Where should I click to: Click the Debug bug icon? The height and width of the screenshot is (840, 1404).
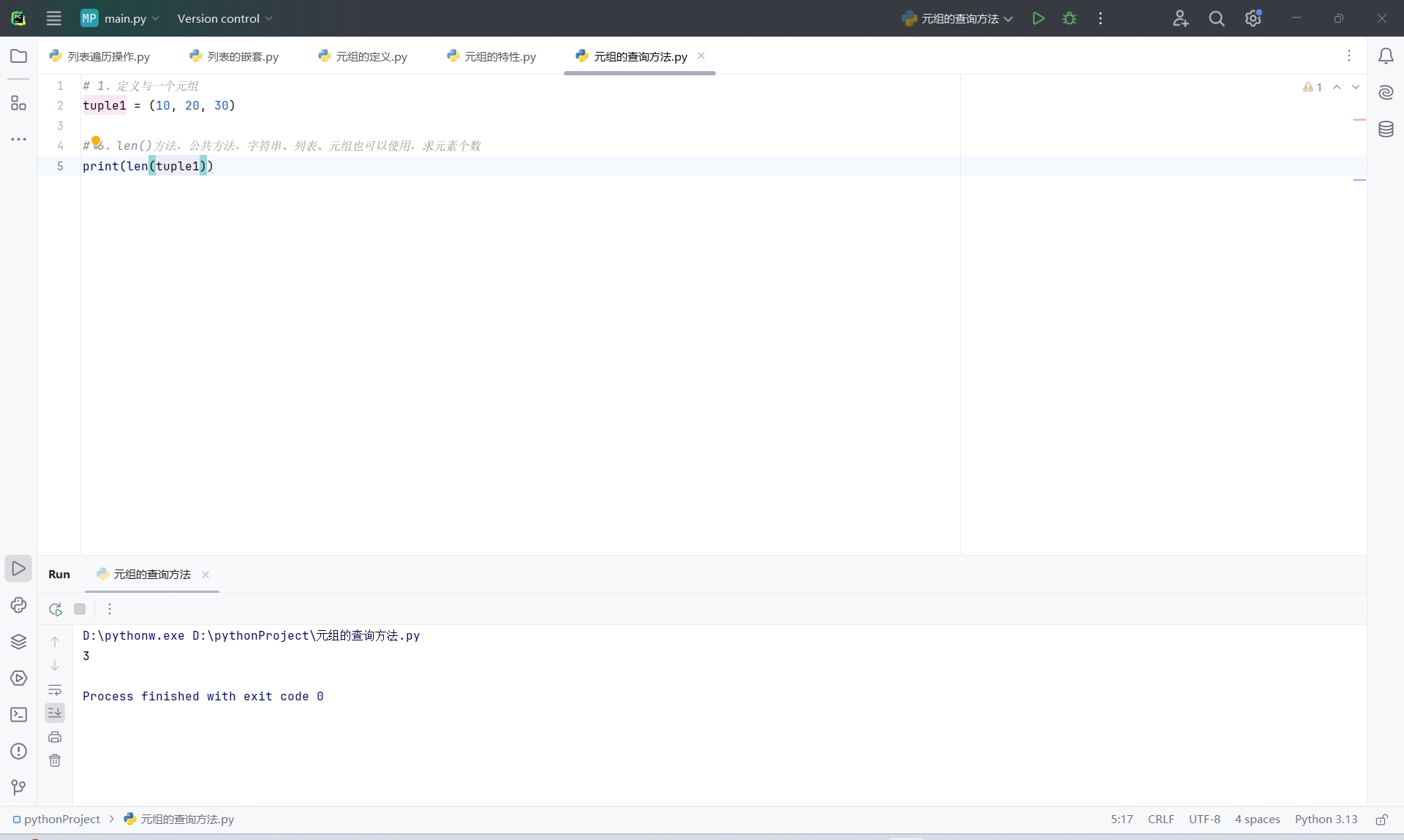(1069, 18)
